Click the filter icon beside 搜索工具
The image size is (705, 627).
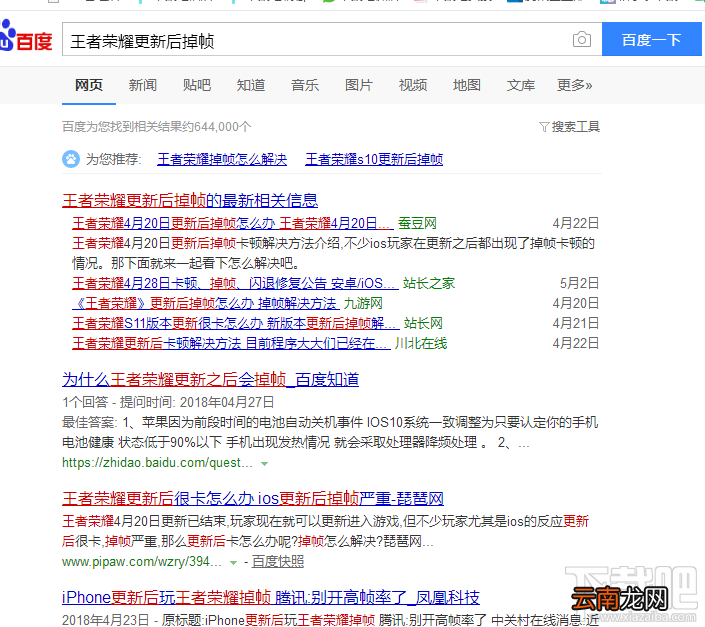pyautogui.click(x=544, y=127)
